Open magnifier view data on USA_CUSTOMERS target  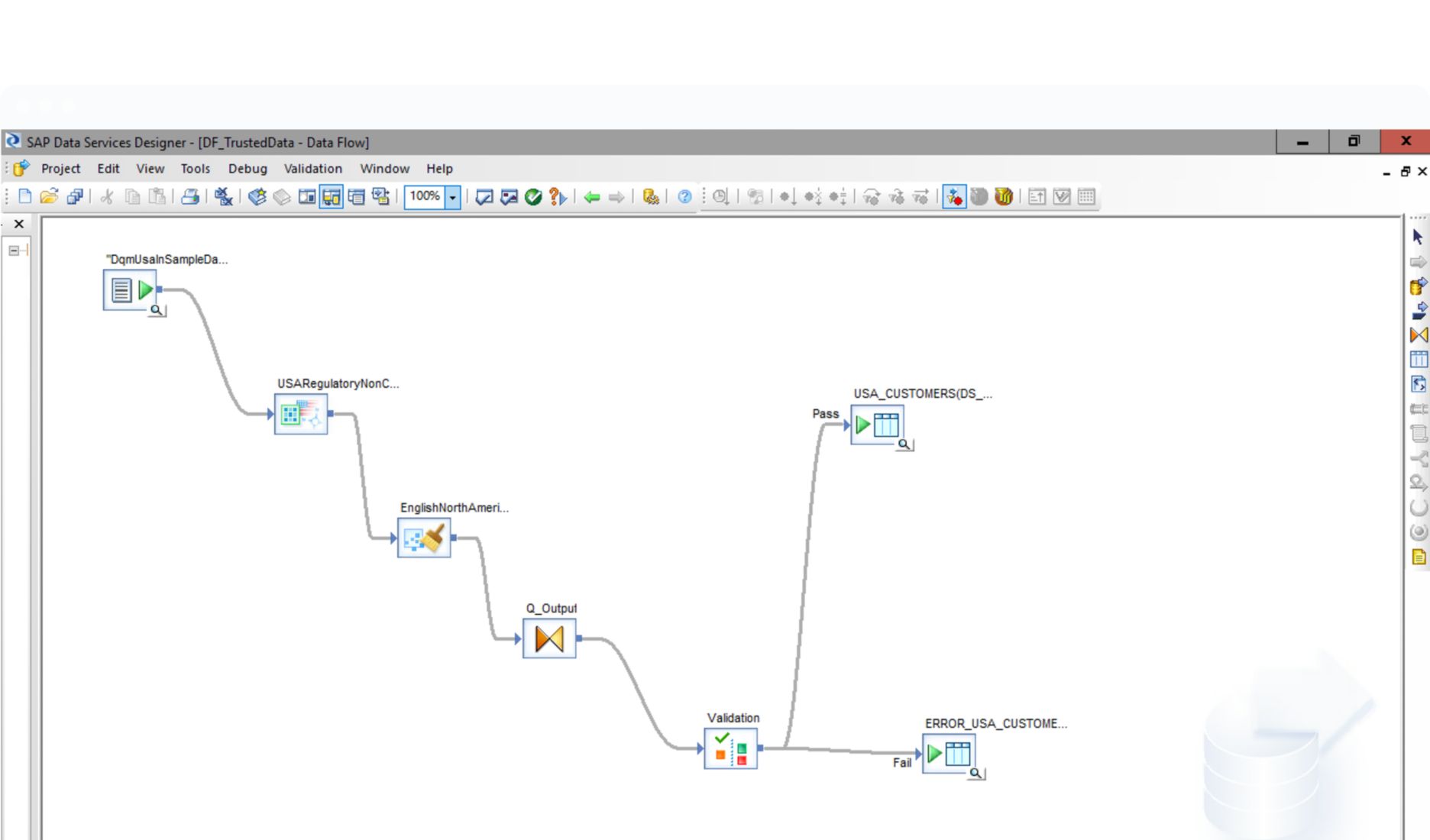point(904,444)
